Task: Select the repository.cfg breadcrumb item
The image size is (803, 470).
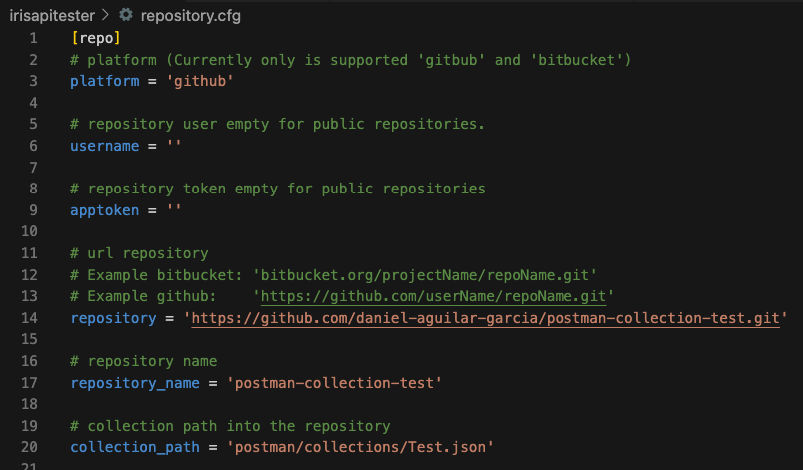Action: click(191, 16)
